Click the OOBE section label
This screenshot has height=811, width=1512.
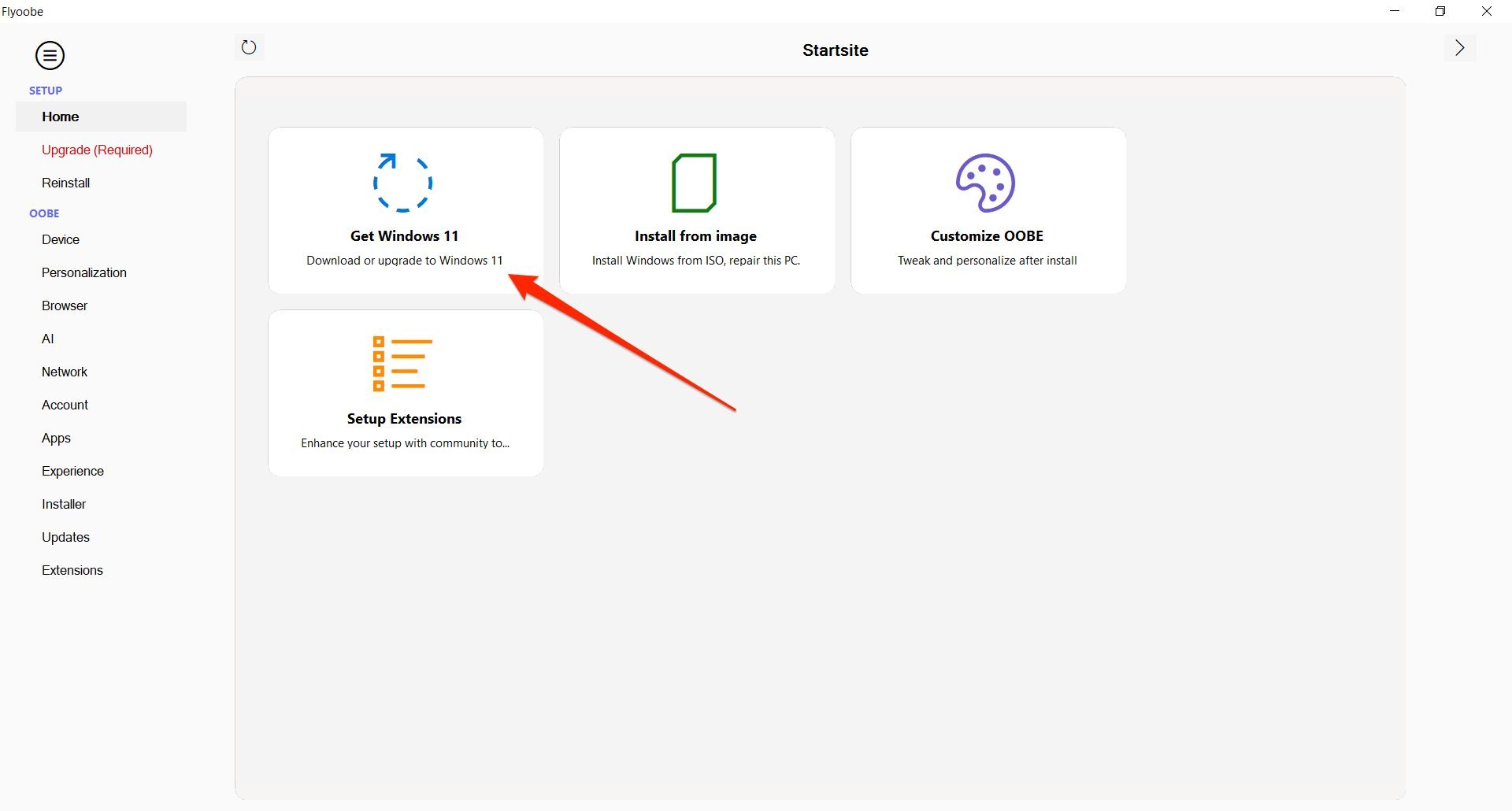[x=44, y=213]
